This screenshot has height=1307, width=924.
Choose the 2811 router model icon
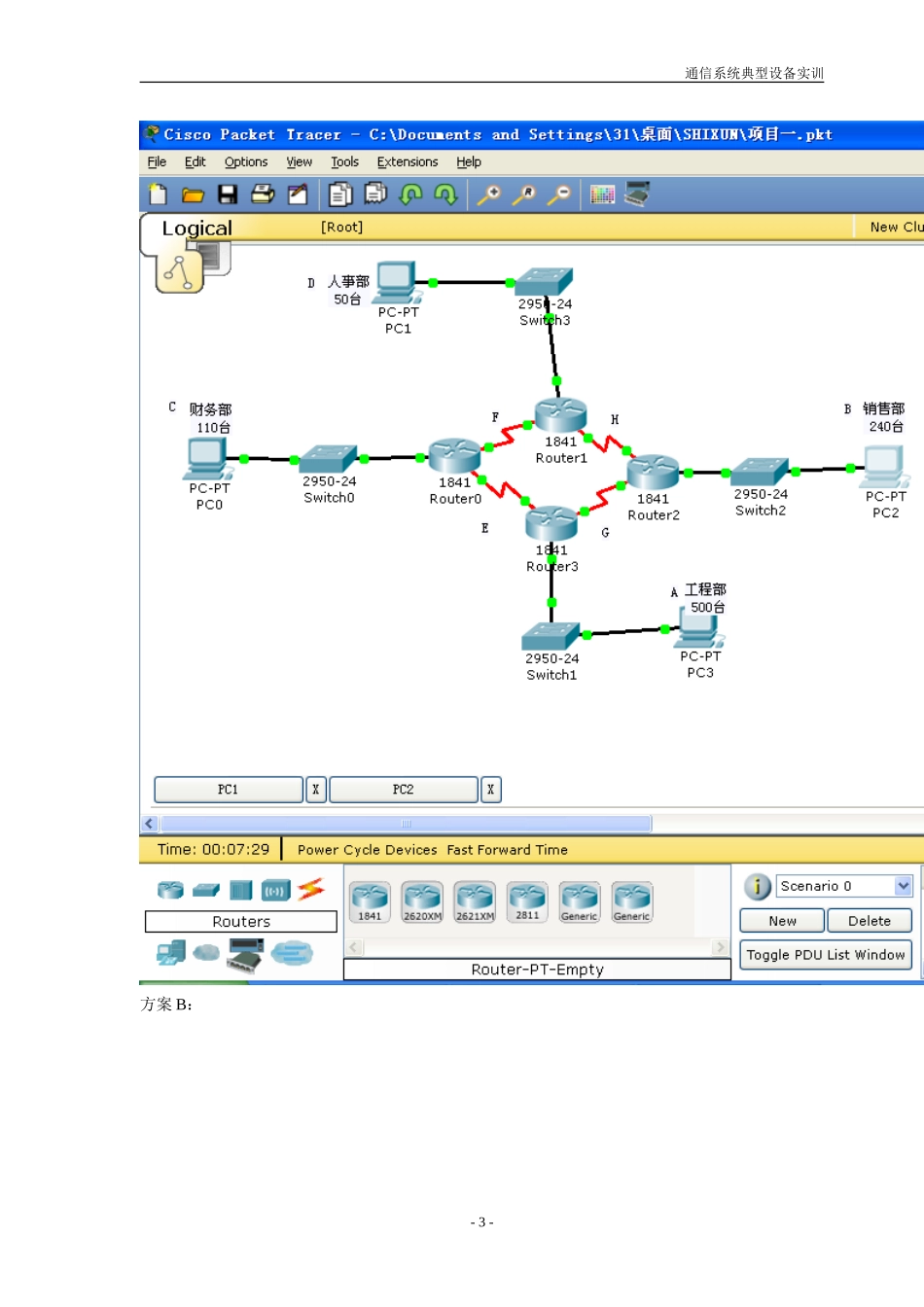coord(527,901)
